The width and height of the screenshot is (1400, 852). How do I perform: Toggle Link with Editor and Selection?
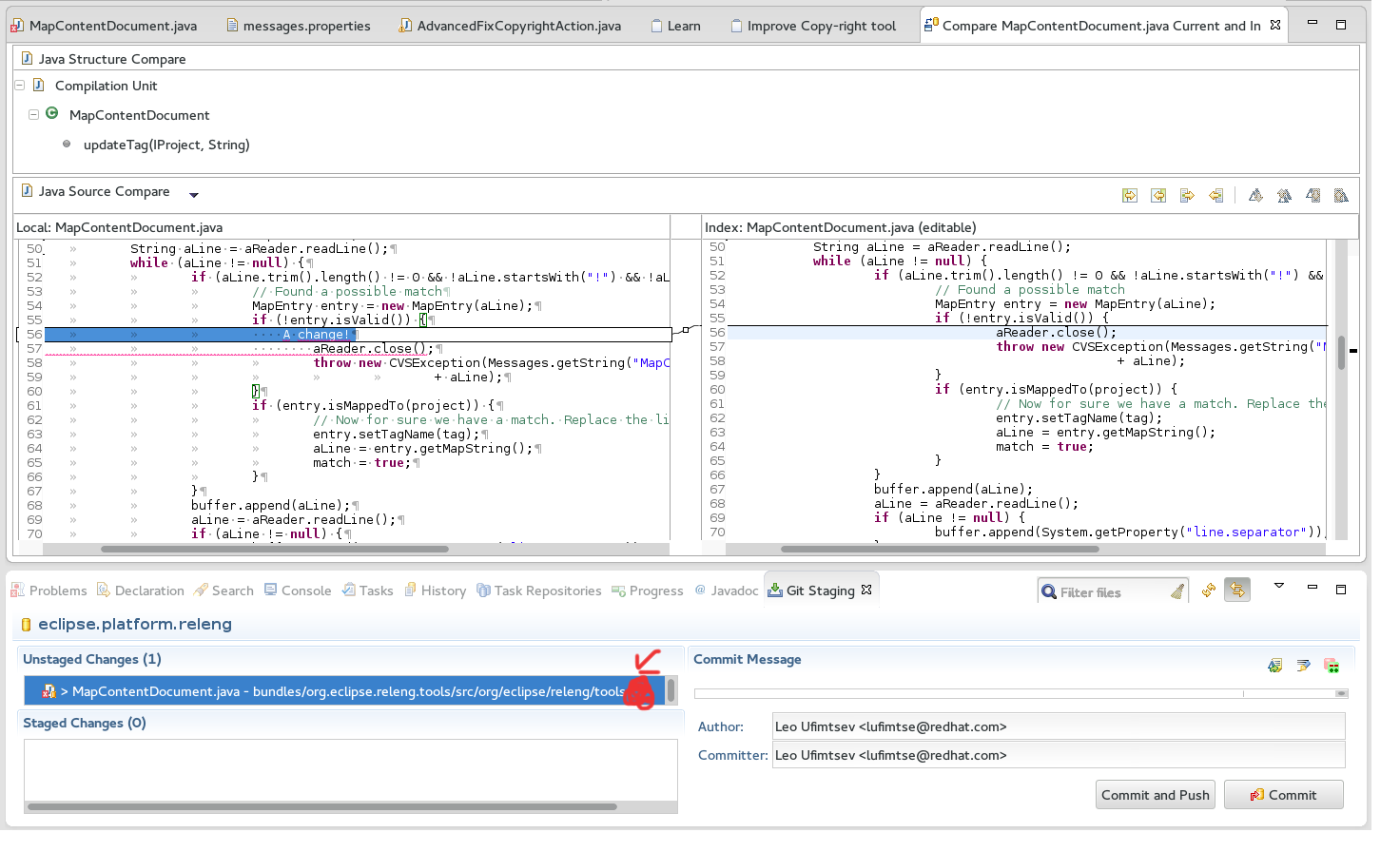click(1237, 591)
